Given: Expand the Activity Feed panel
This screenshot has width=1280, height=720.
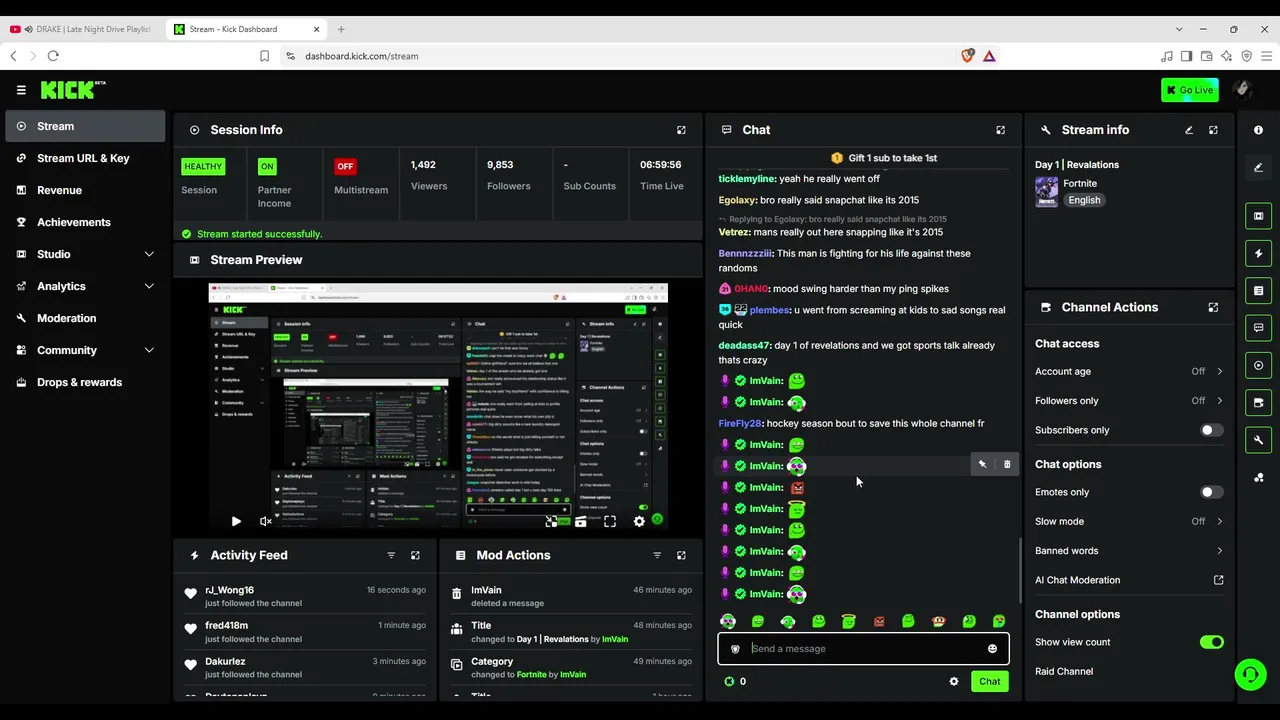Looking at the screenshot, I should 415,555.
